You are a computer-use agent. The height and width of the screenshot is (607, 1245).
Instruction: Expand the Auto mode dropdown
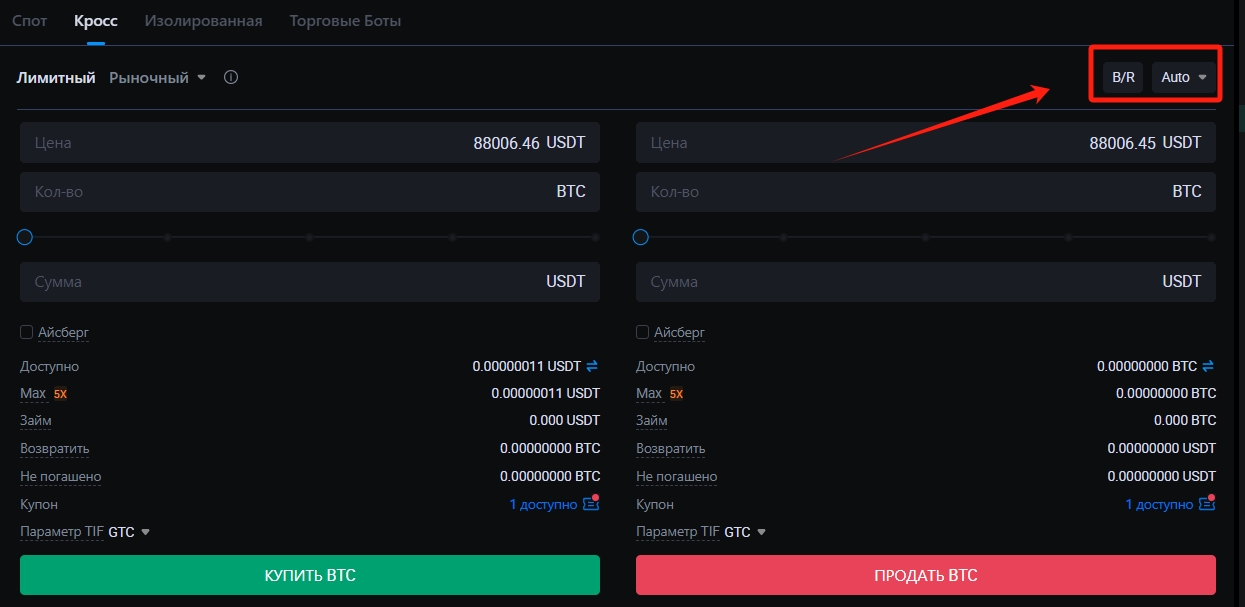1184,77
